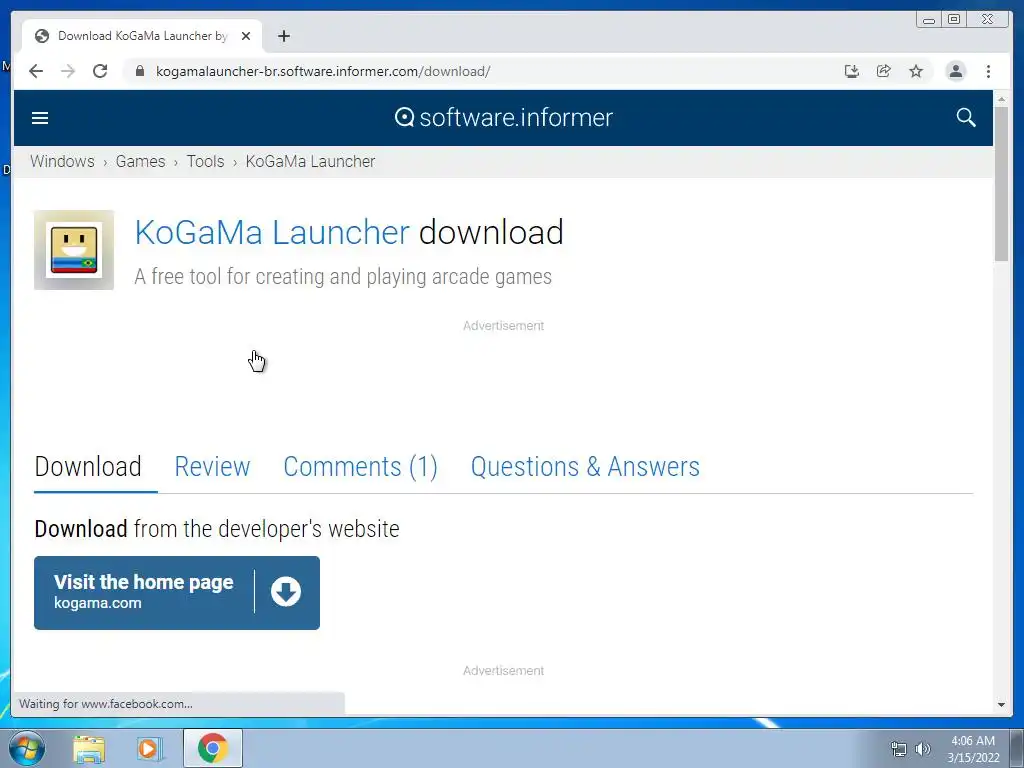Share this page icon
The height and width of the screenshot is (768, 1024).
pyautogui.click(x=884, y=71)
